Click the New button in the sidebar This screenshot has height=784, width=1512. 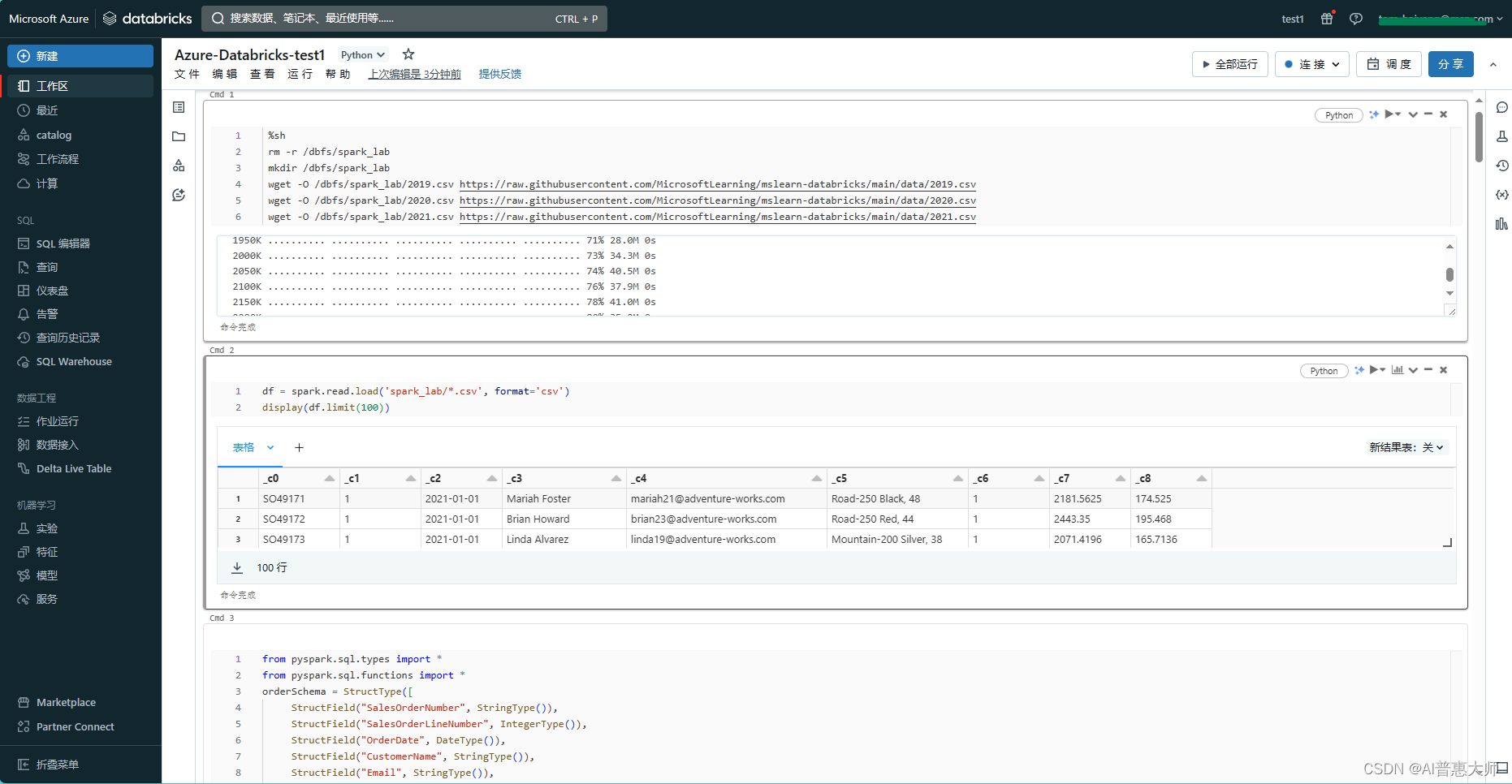pyautogui.click(x=80, y=56)
